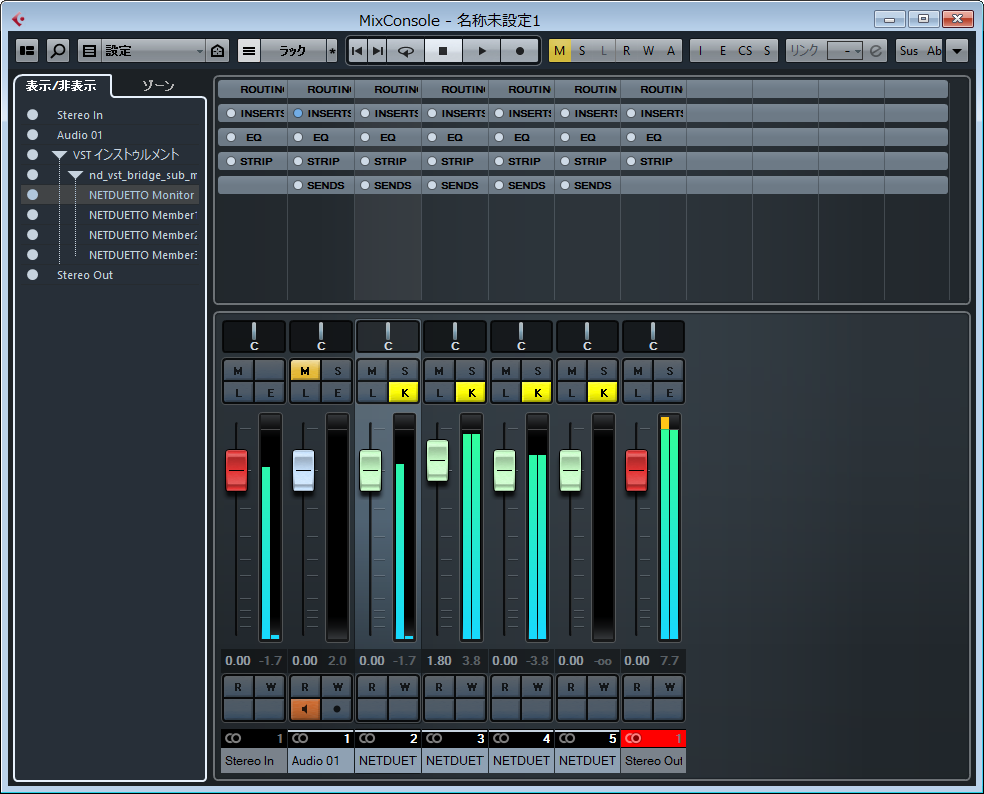
Task: Switch to the 表示/非表示 tab
Action: pos(62,86)
